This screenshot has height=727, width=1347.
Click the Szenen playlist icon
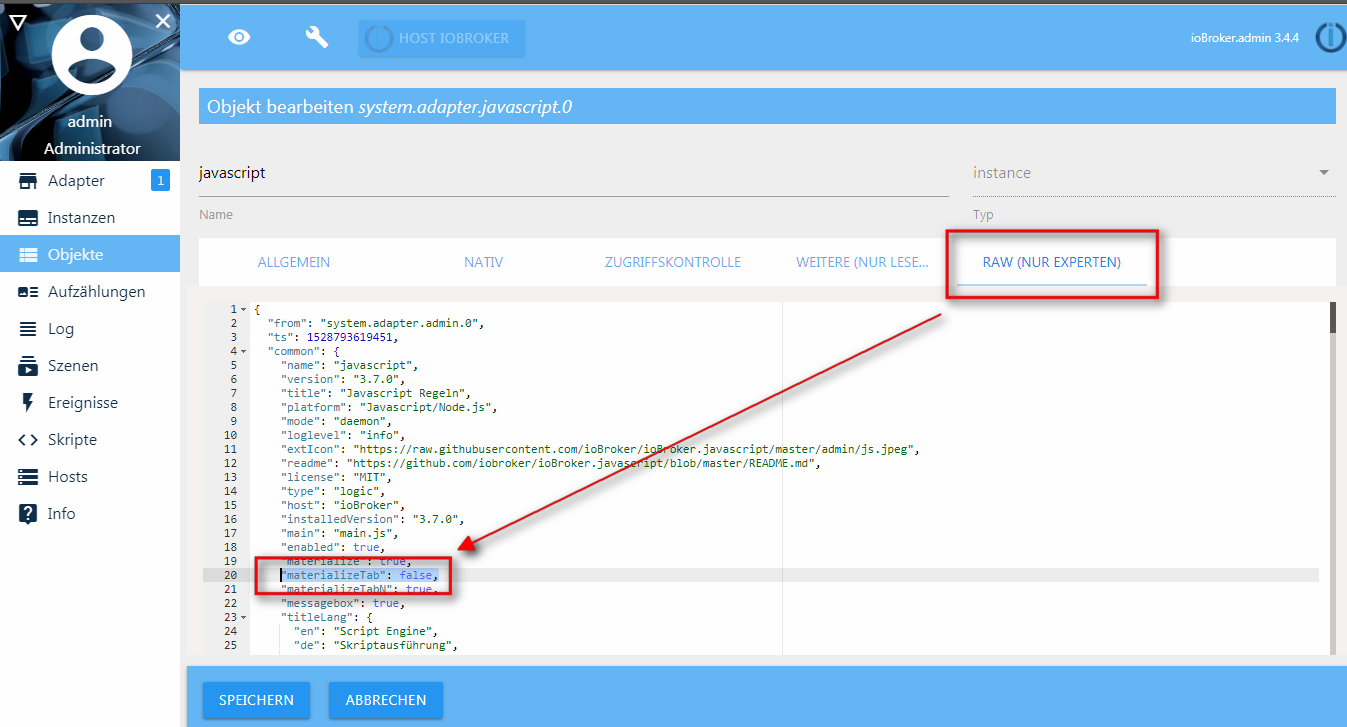click(x=28, y=366)
